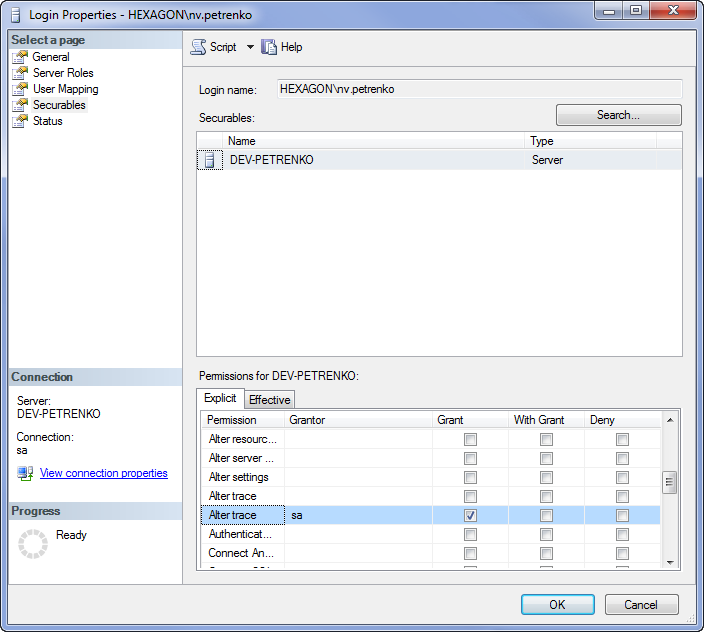The image size is (704, 632).
Task: Open View connection properties link
Action: click(x=103, y=473)
